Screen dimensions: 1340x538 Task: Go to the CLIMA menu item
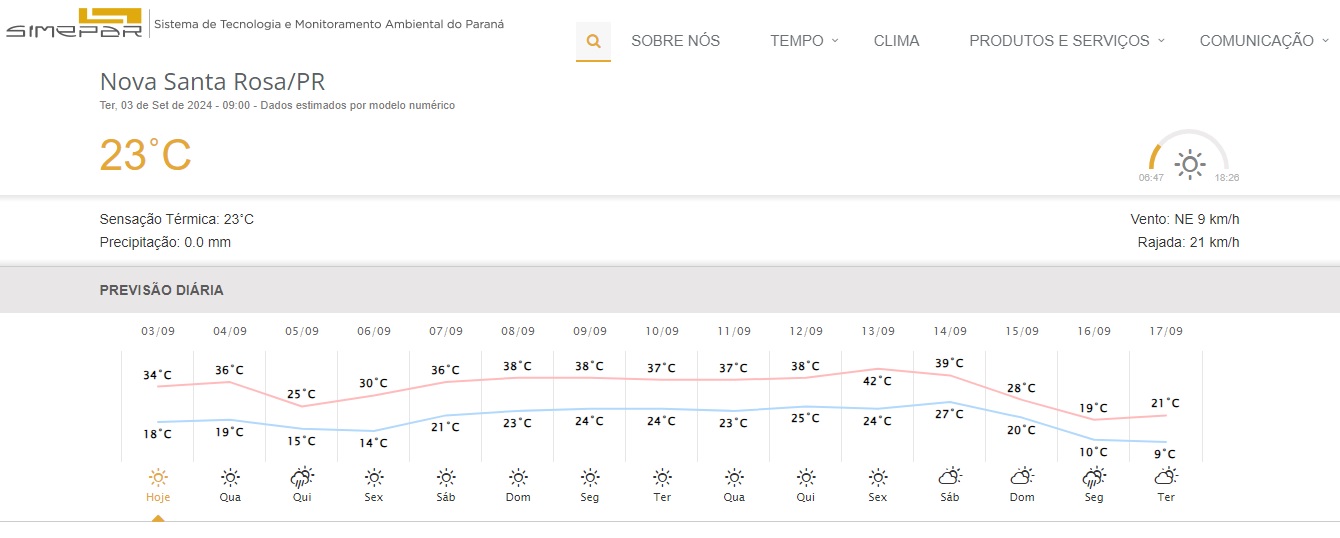click(x=896, y=41)
